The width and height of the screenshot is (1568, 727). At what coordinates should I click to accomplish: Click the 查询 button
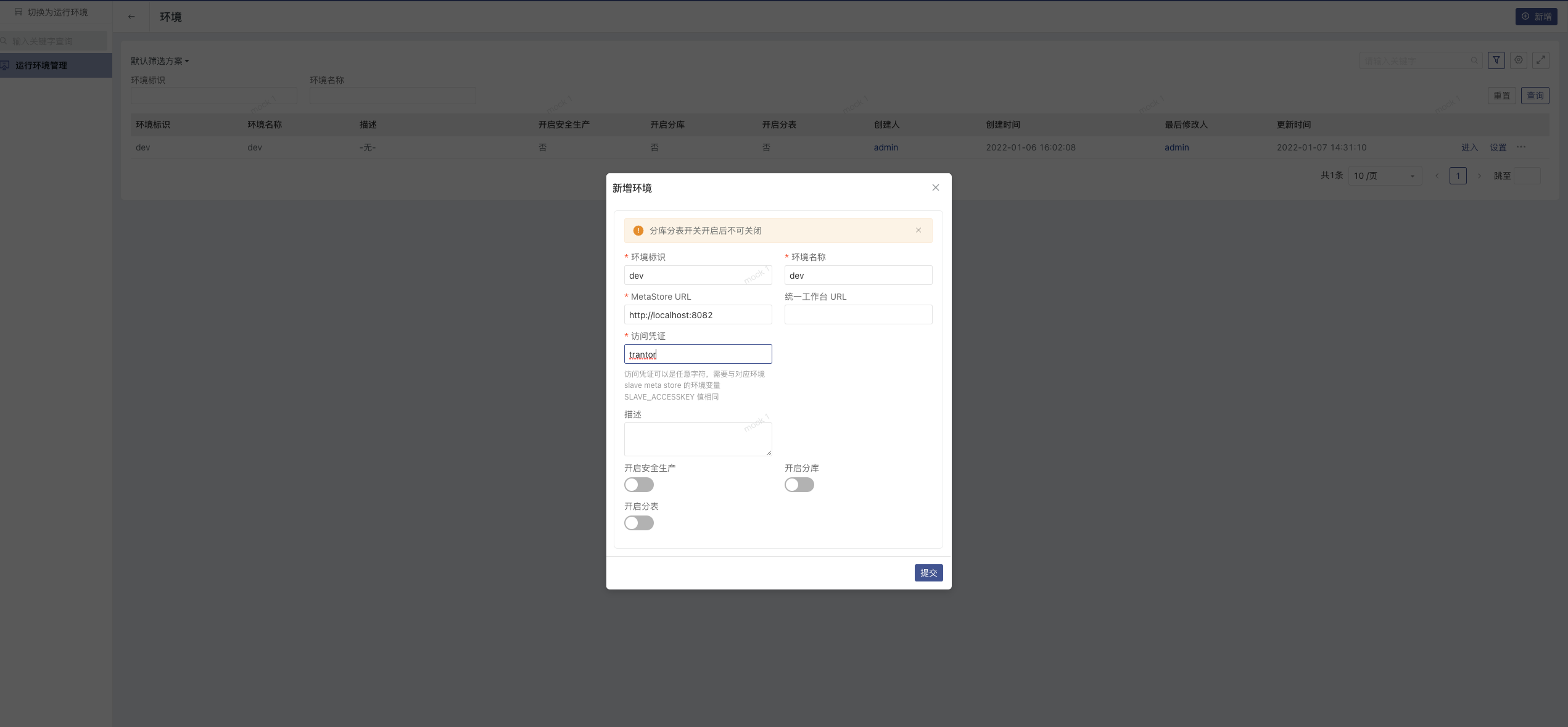coord(1535,96)
